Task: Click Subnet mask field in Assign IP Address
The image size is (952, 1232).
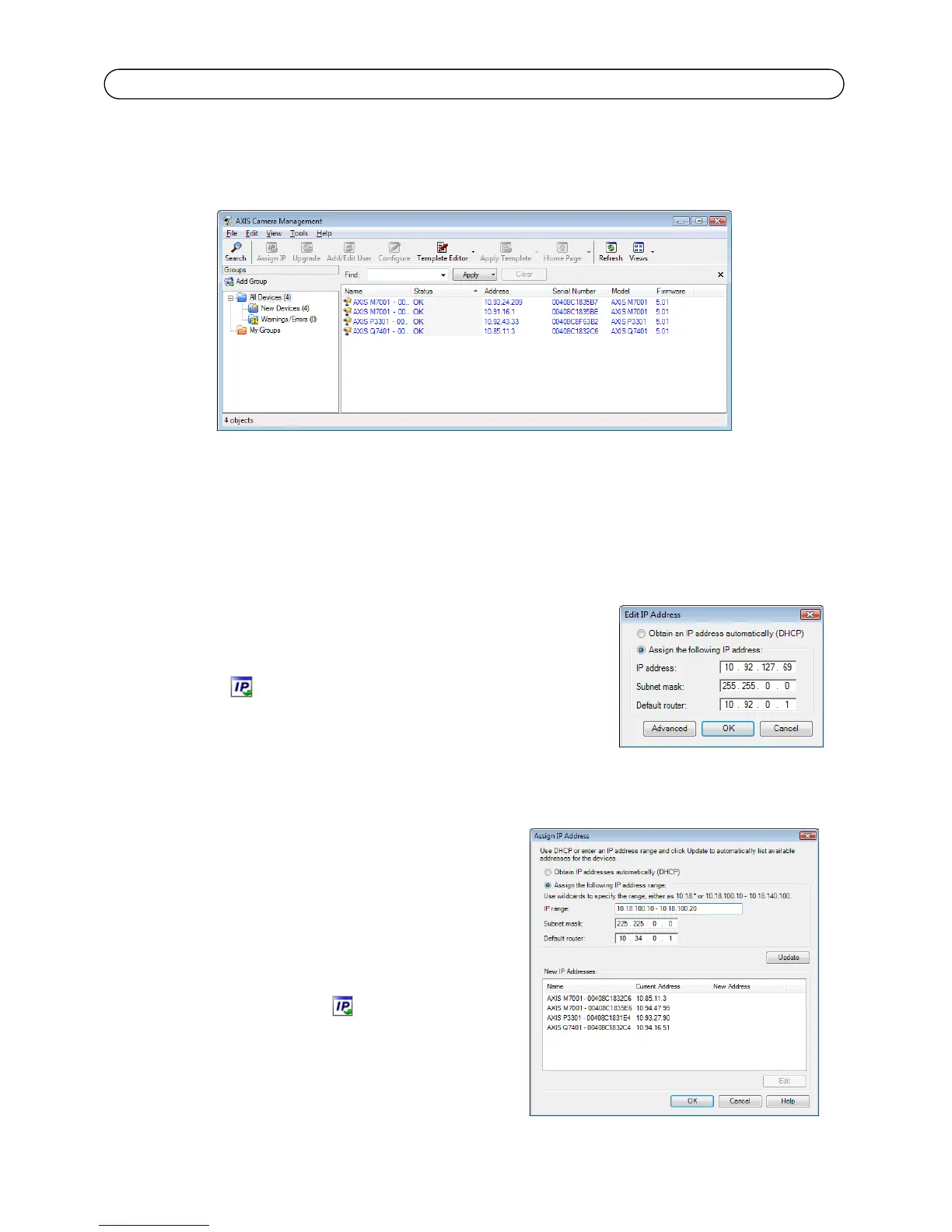Action: pos(646,923)
